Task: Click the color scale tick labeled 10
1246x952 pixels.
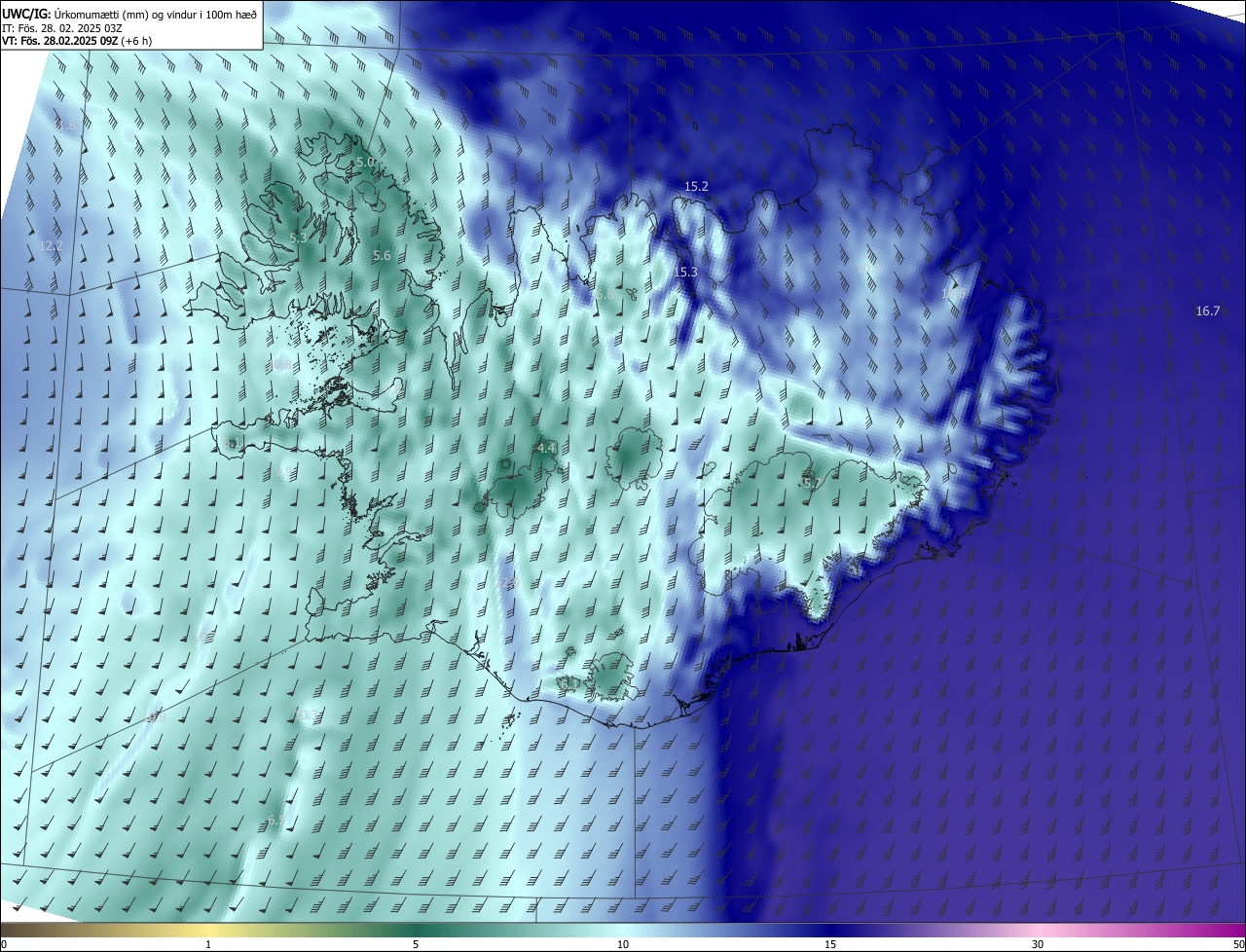Action: 623,944
